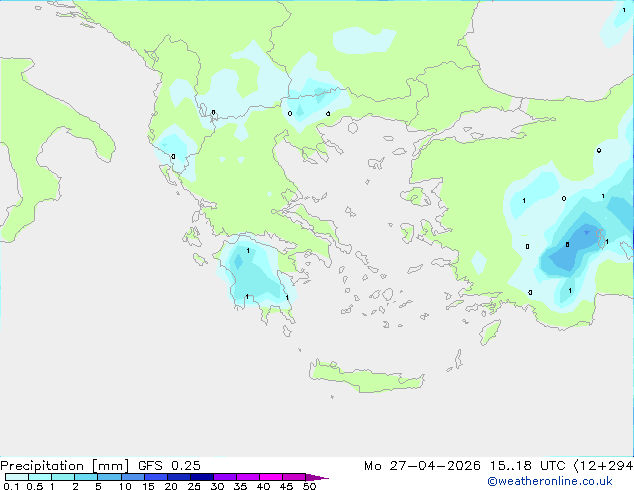Click the island of Crete on map

(366, 377)
